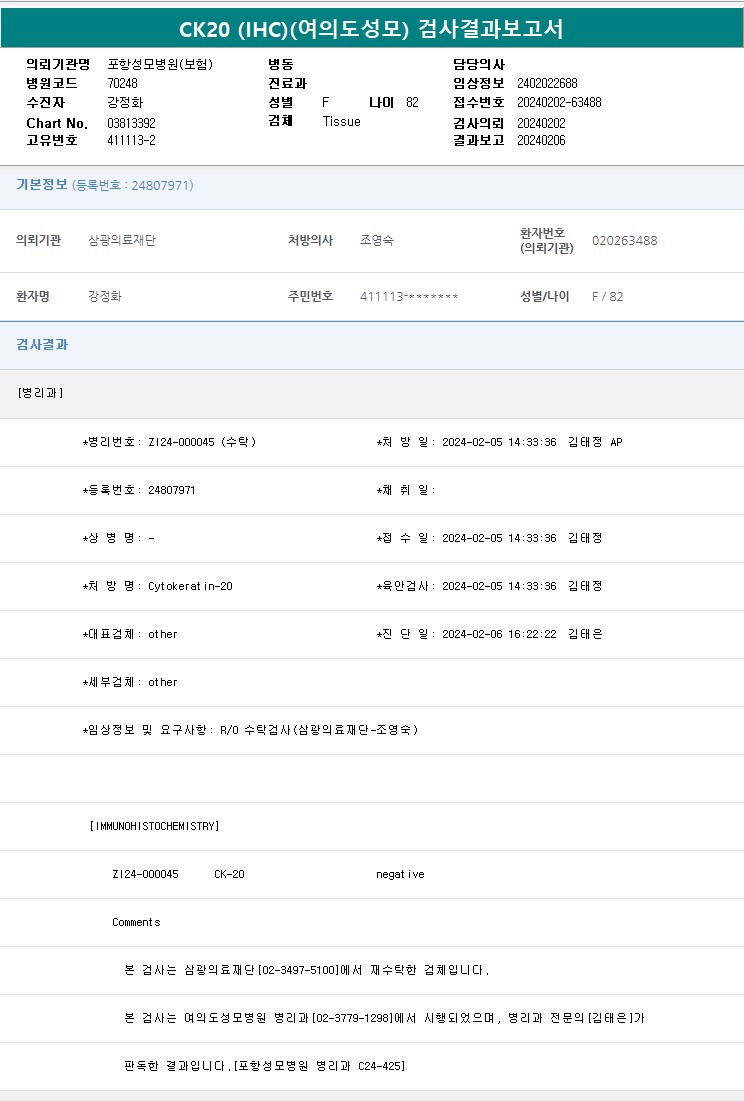This screenshot has height=1101, width=744.
Task: Click the CK-20 negative result
Action: pos(400,874)
